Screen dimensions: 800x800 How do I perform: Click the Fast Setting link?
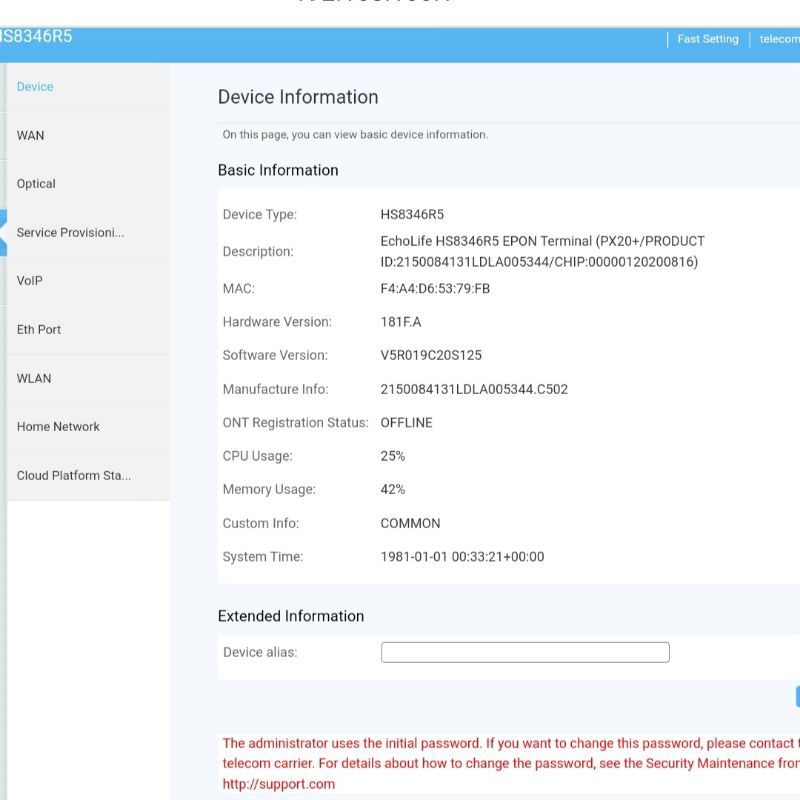708,39
